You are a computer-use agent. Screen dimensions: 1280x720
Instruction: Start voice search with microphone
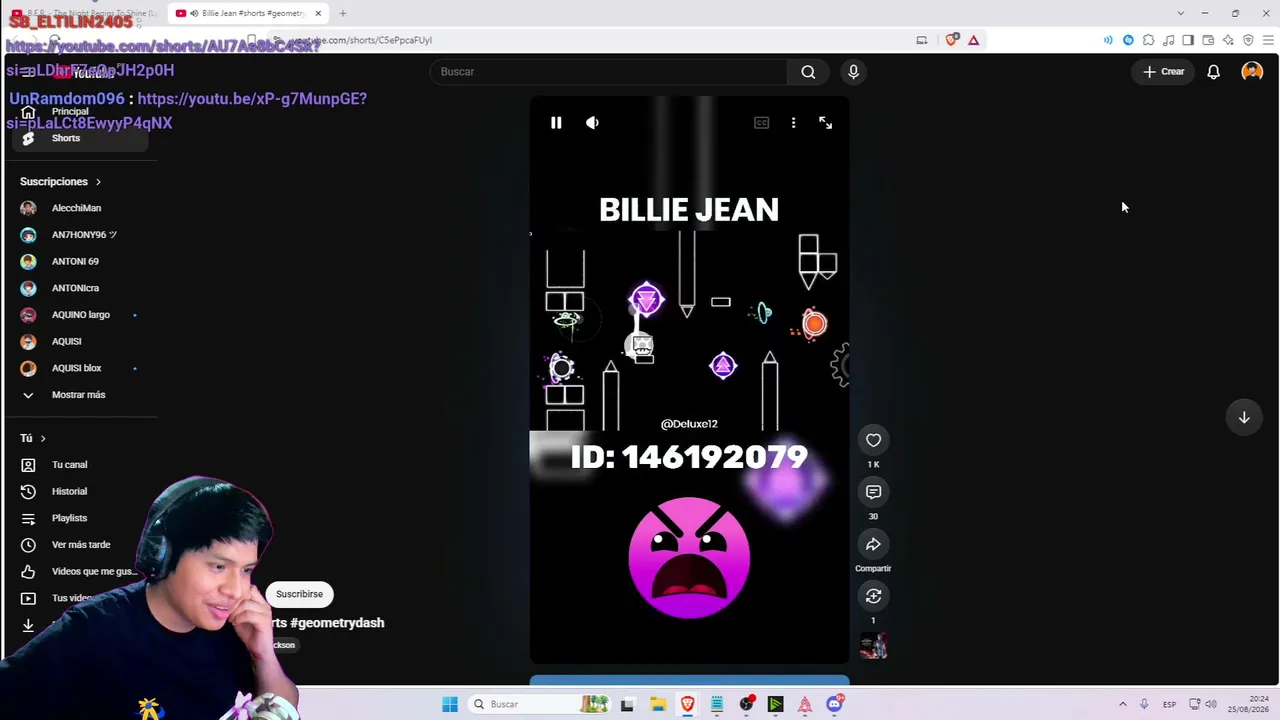tap(853, 72)
